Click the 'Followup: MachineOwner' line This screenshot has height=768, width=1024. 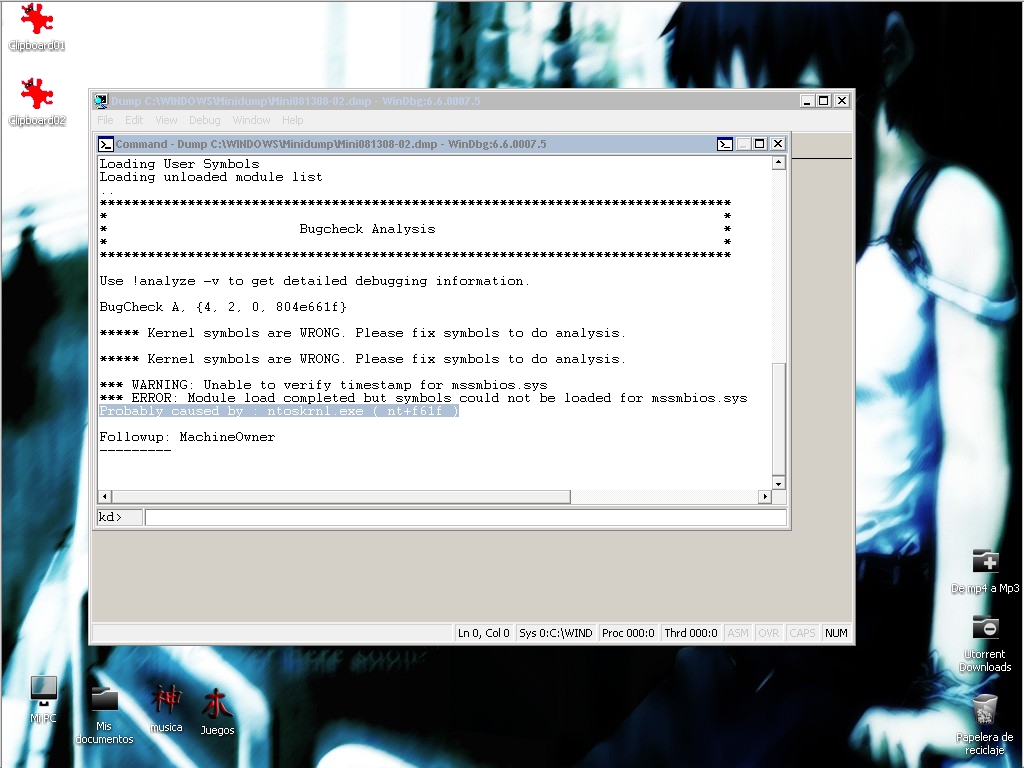pyautogui.click(x=187, y=437)
